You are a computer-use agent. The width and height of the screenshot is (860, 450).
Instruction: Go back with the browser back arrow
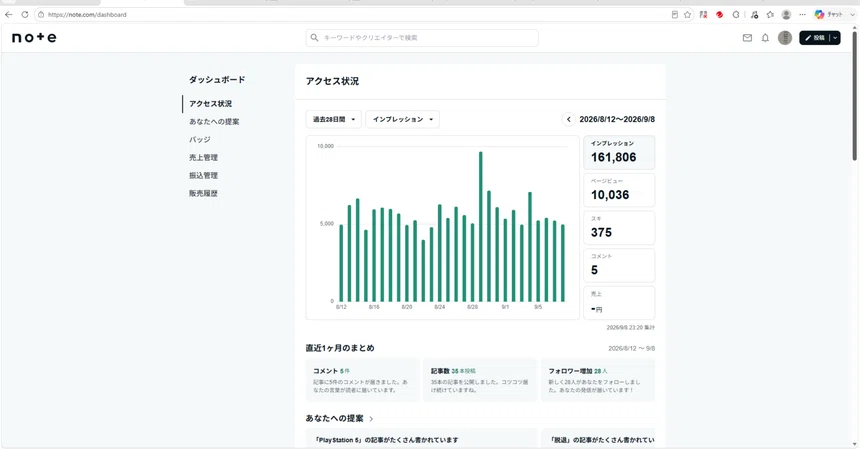8,15
